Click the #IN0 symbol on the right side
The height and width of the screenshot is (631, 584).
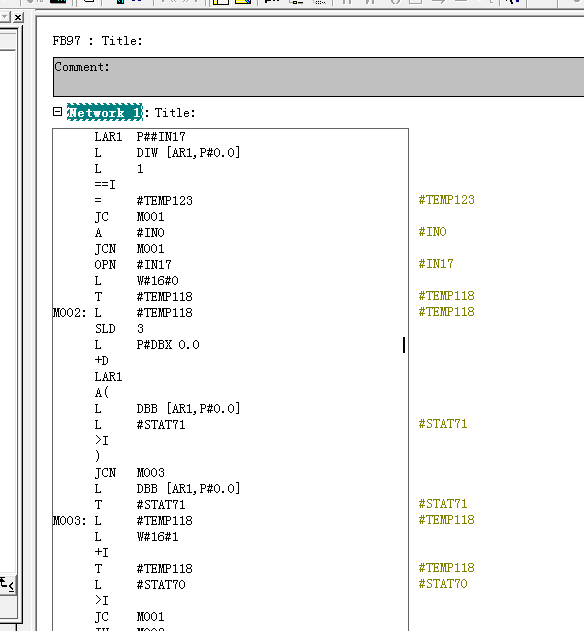pyautogui.click(x=433, y=232)
